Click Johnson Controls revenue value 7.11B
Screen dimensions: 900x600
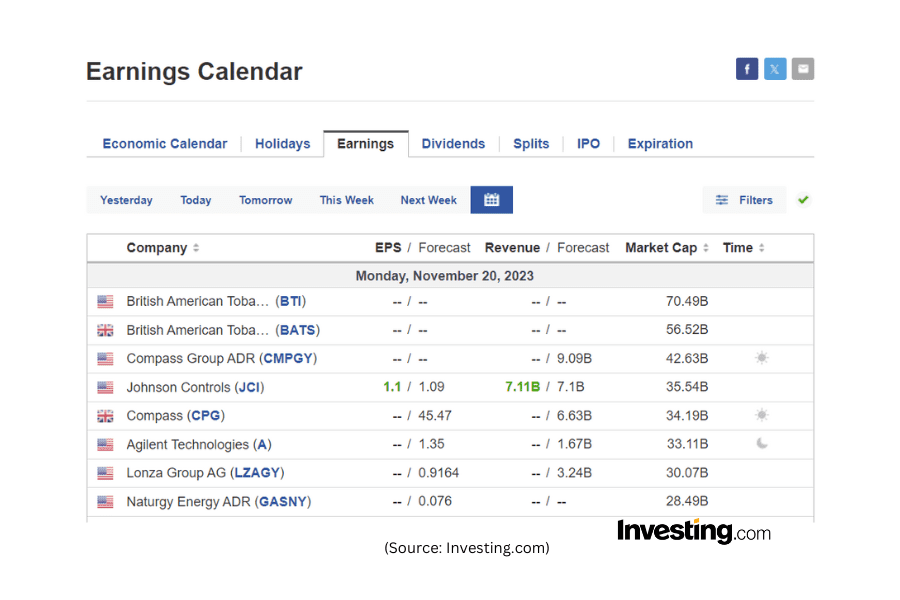click(x=522, y=387)
